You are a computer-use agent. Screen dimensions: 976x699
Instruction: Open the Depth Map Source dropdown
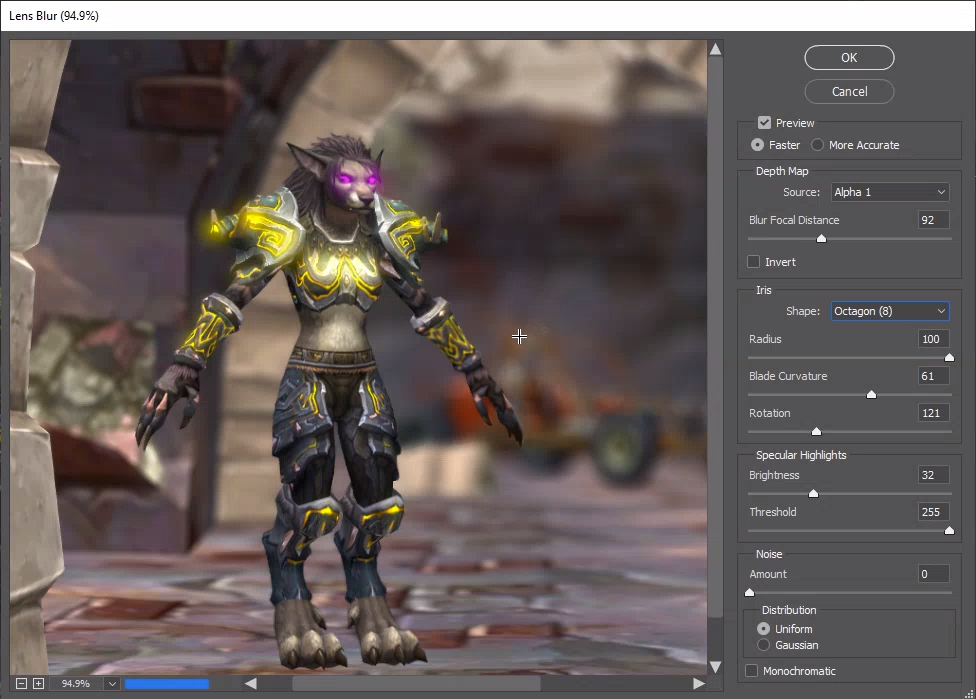point(890,192)
